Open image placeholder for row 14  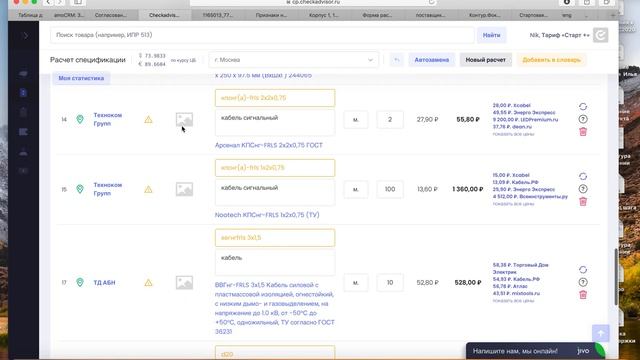click(184, 120)
